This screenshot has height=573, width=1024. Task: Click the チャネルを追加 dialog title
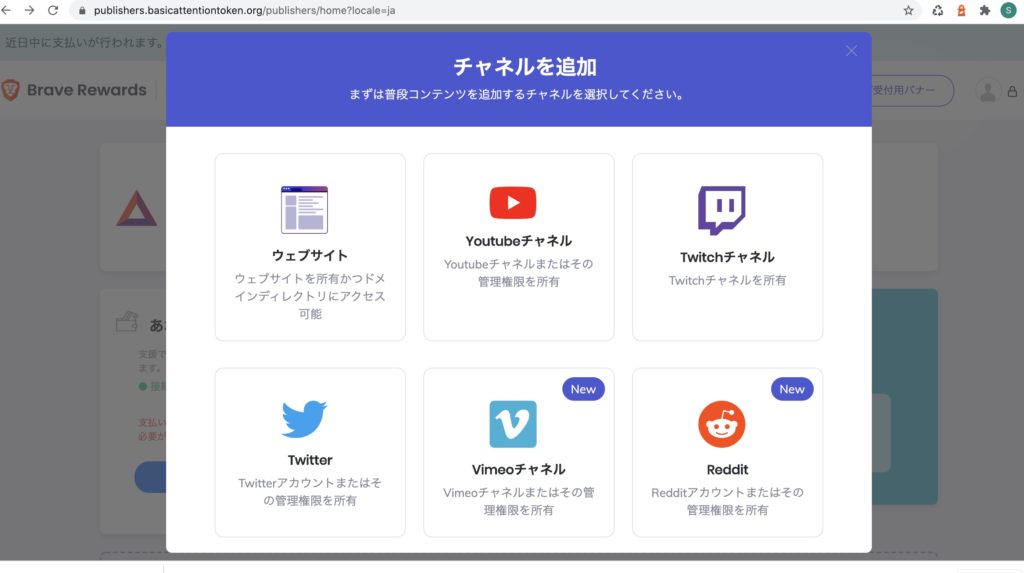pos(524,67)
